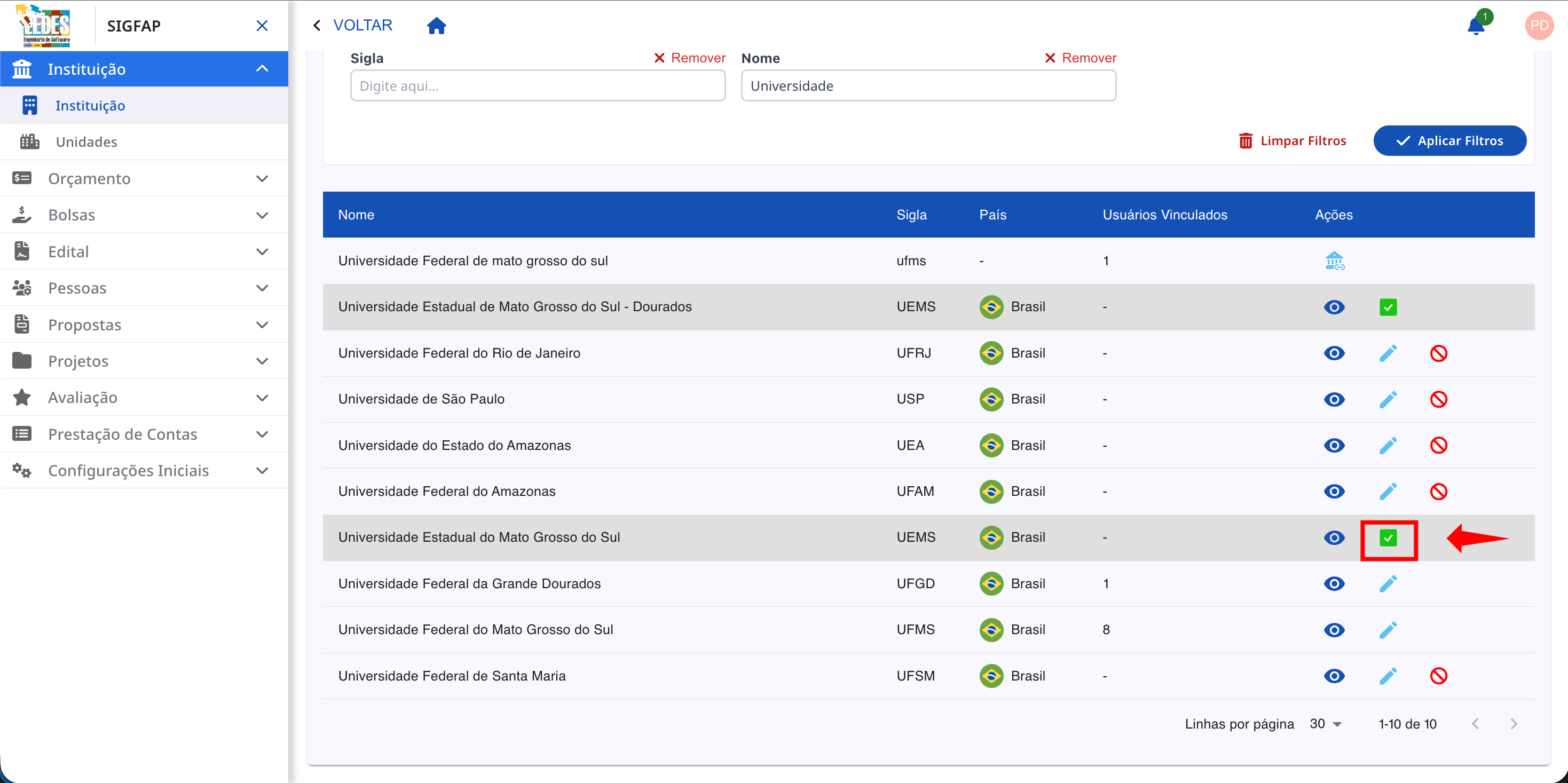The image size is (1568, 783).
Task: View Universidade Federal da Grande Dourados eye icon
Action: coord(1334,584)
